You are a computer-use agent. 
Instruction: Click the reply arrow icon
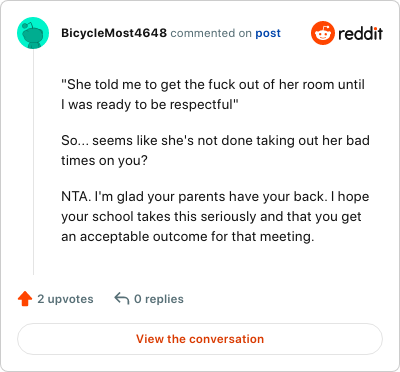click(x=122, y=298)
